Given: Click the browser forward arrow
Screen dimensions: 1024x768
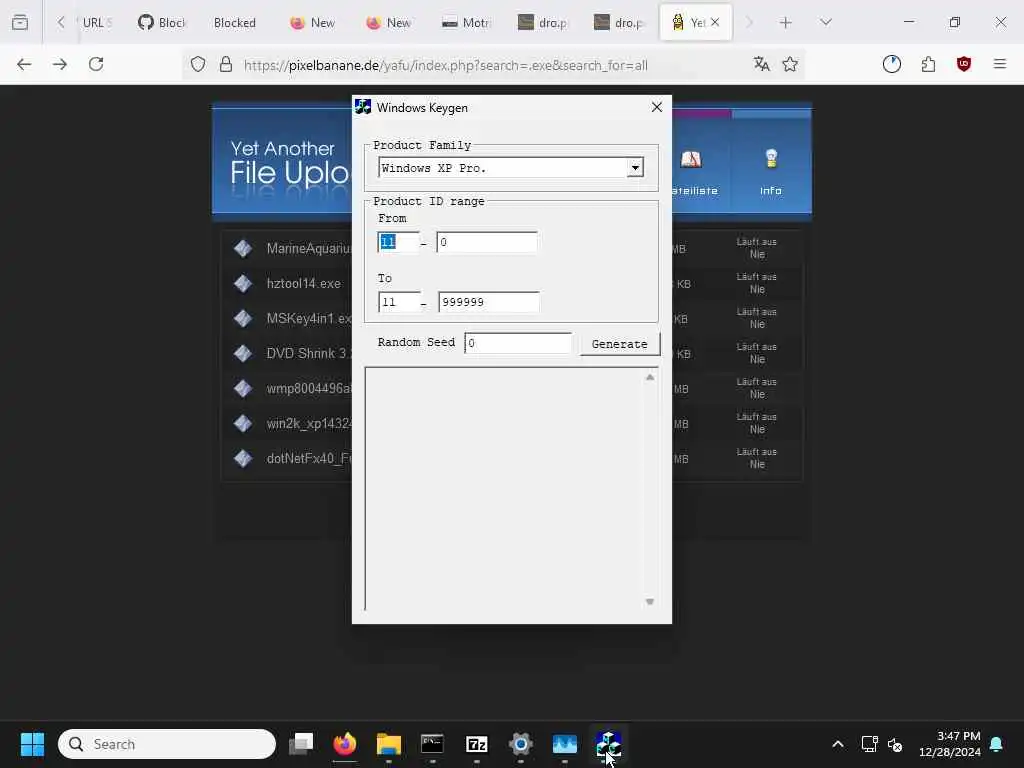Looking at the screenshot, I should [x=60, y=64].
